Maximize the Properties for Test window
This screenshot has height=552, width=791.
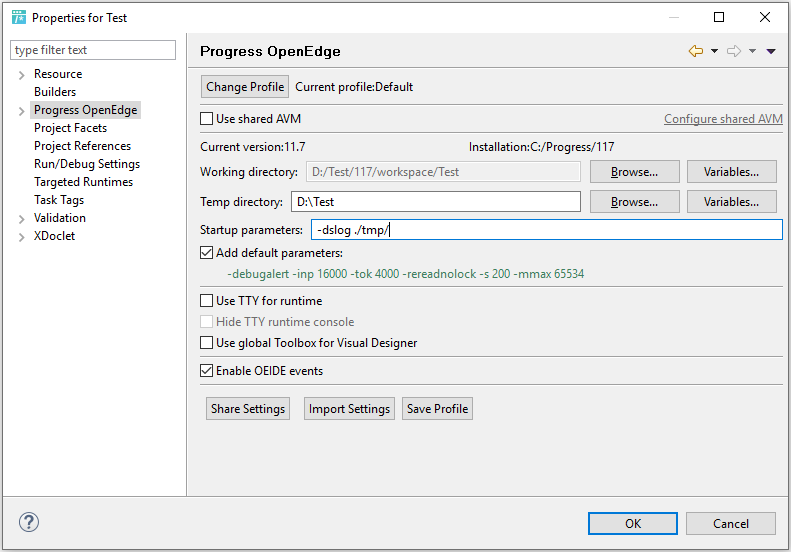719,17
